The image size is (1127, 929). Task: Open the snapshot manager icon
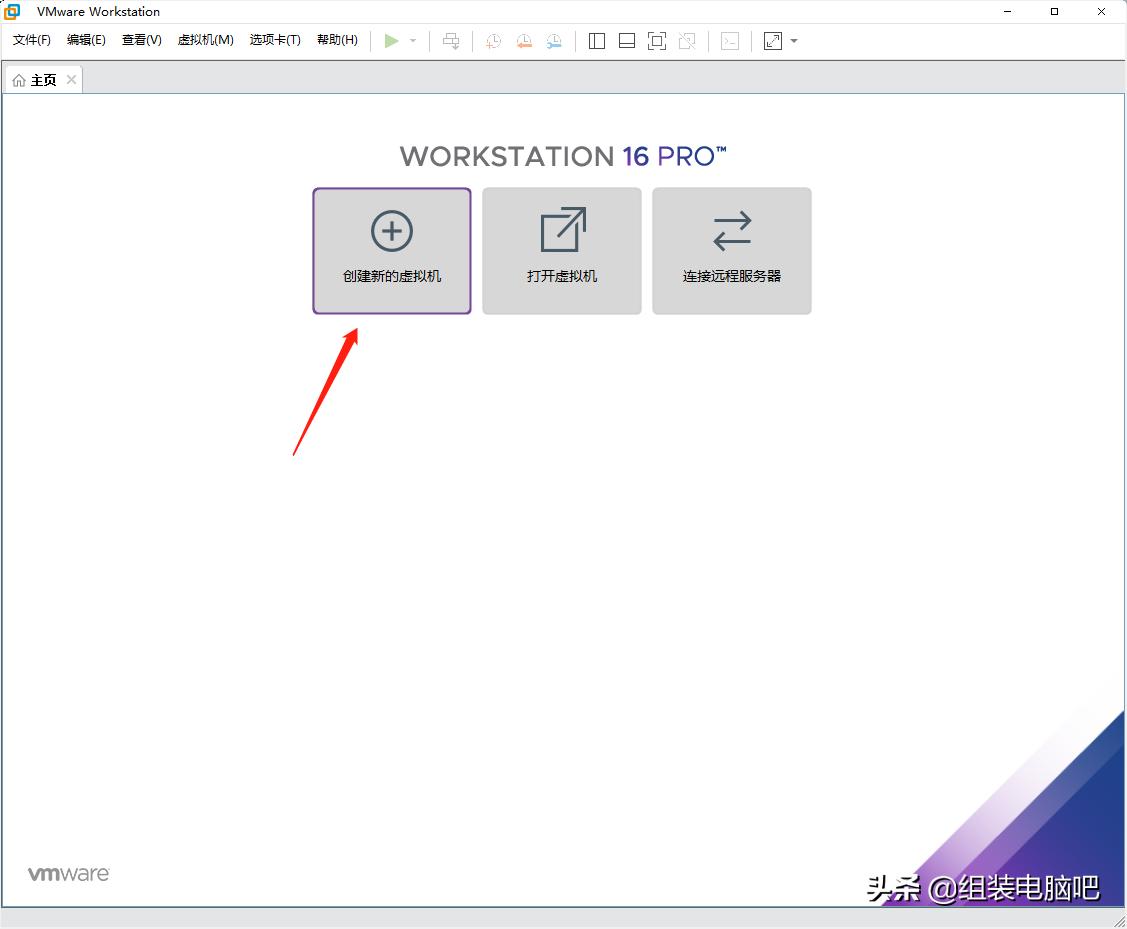pyautogui.click(x=554, y=41)
